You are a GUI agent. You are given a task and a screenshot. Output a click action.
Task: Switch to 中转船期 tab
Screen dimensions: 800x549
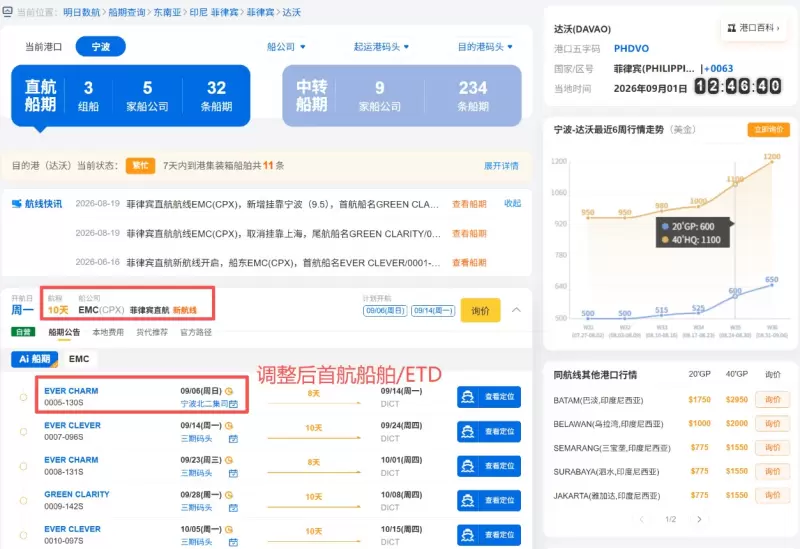402,95
